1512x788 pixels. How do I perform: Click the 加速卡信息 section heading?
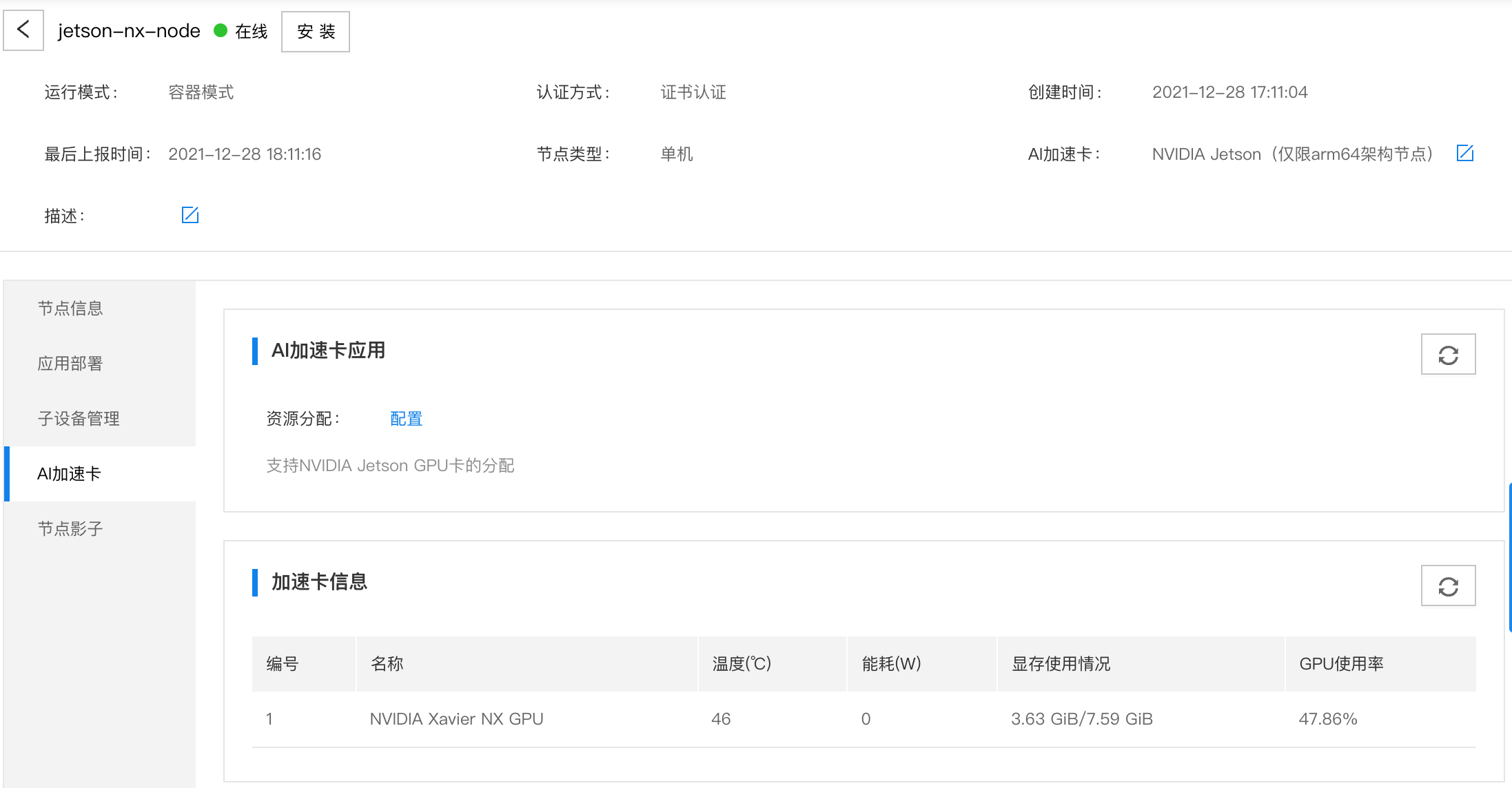319,582
